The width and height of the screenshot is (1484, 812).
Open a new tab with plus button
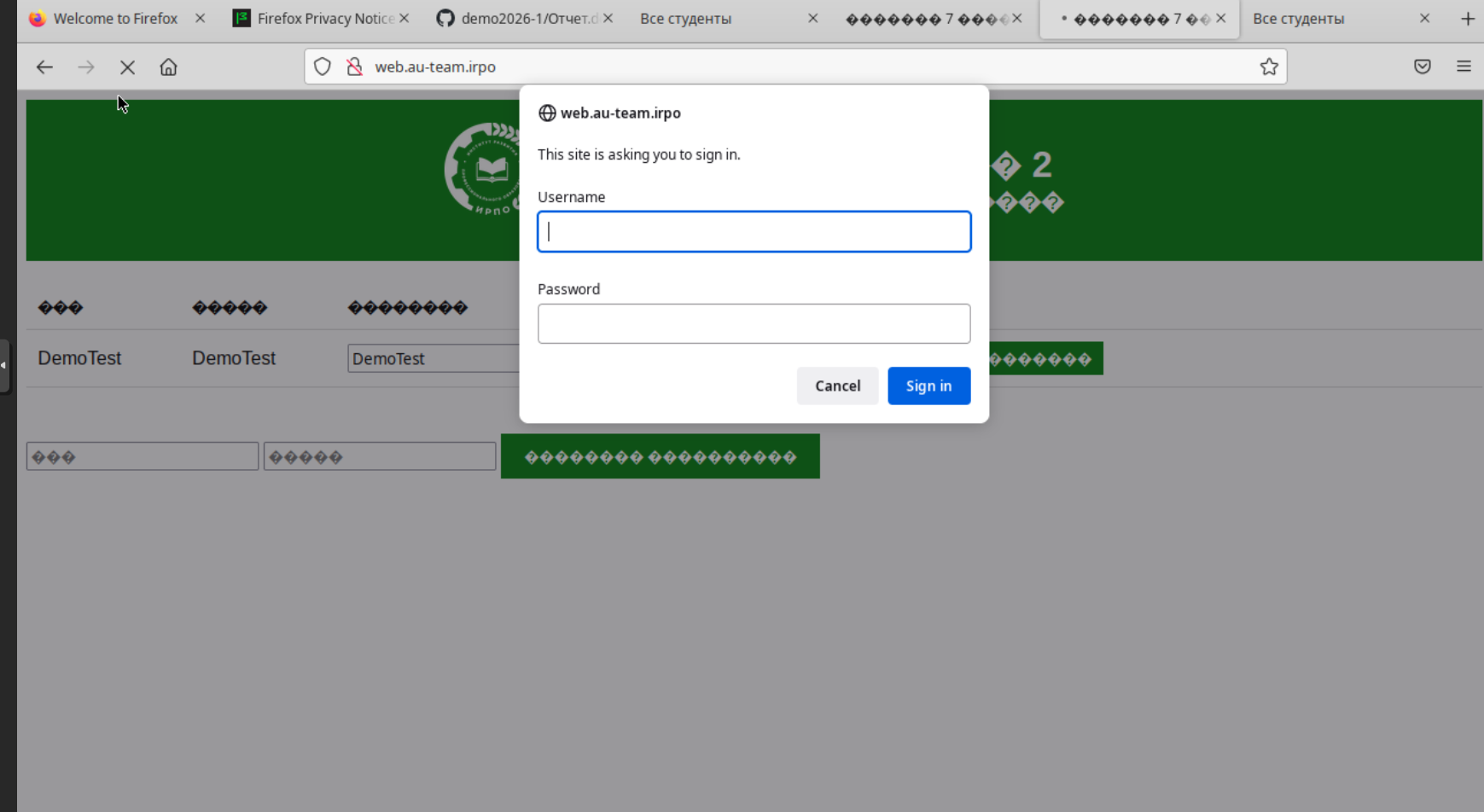[x=1467, y=19]
